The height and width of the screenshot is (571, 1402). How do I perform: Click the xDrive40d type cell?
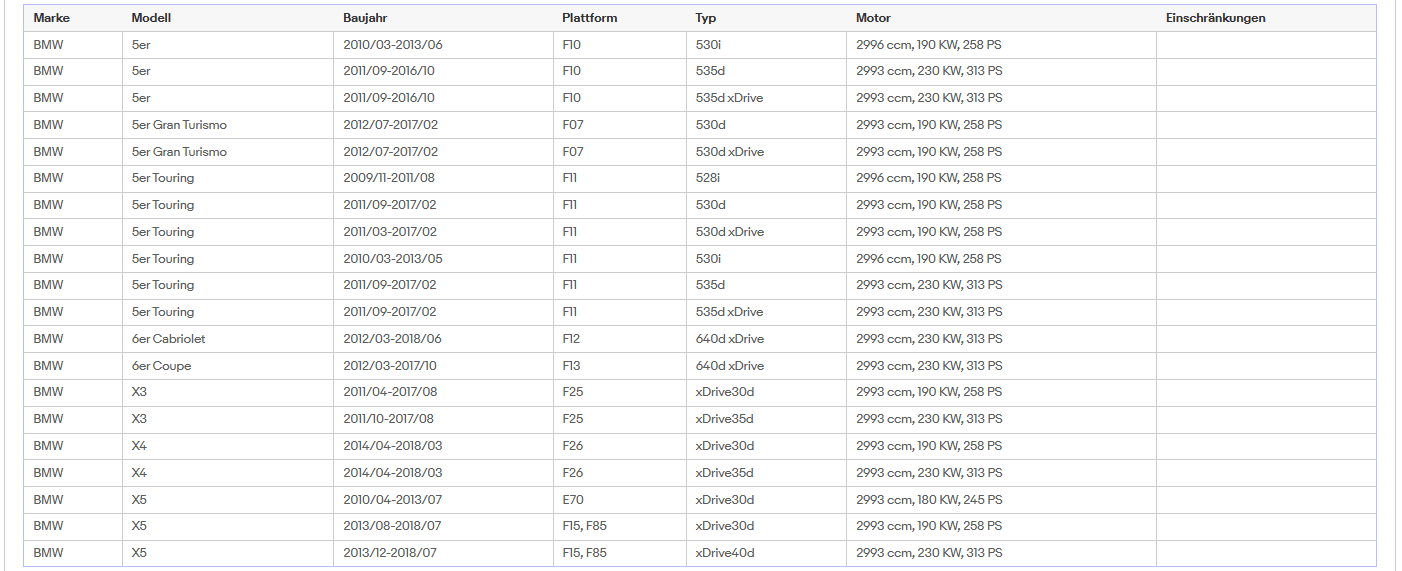tap(766, 553)
